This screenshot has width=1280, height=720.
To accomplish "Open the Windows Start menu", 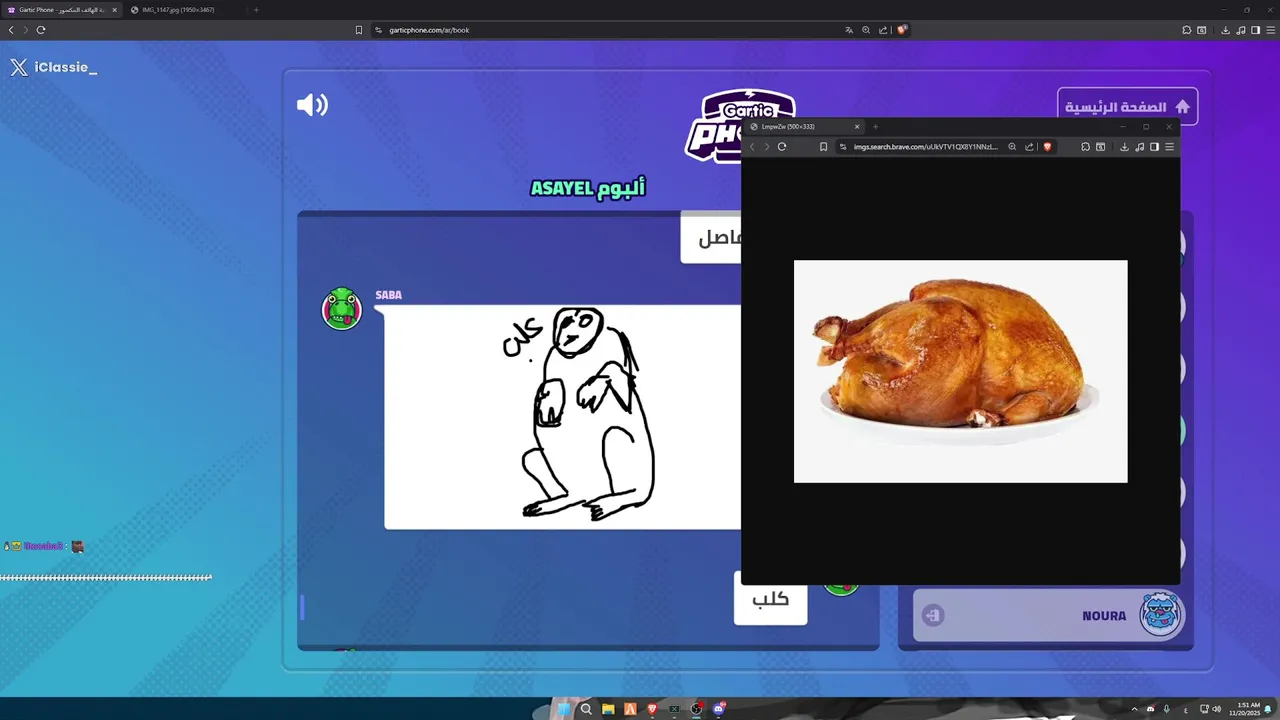I will pyautogui.click(x=564, y=709).
